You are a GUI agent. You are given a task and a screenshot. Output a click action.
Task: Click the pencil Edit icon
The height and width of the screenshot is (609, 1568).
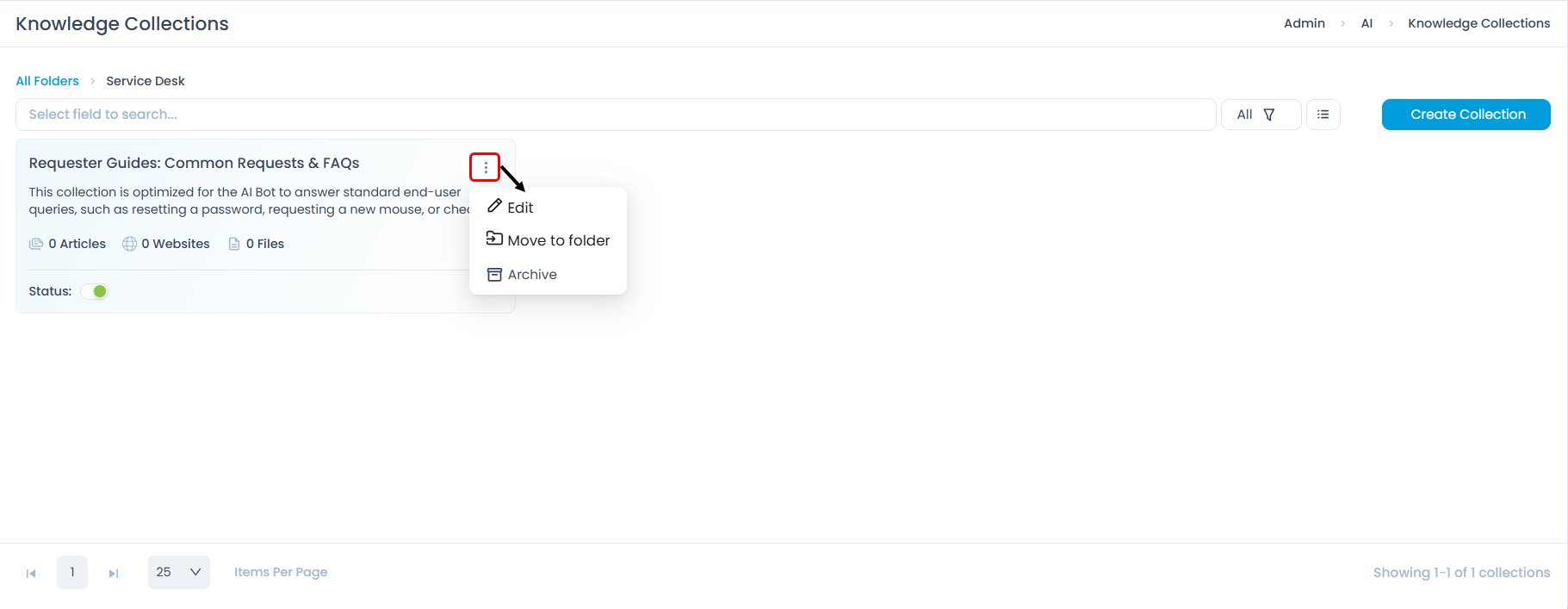pyautogui.click(x=494, y=206)
